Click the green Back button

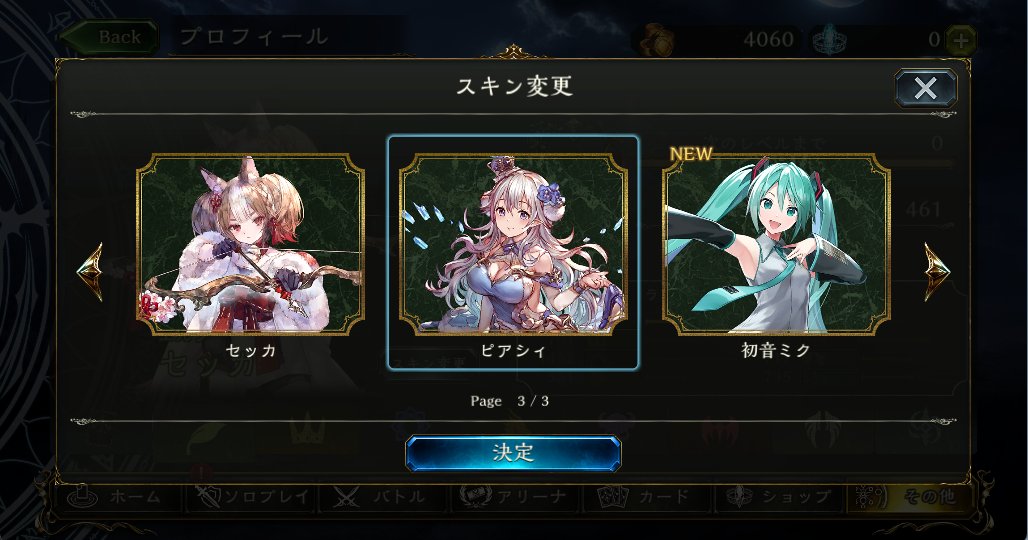pos(110,37)
